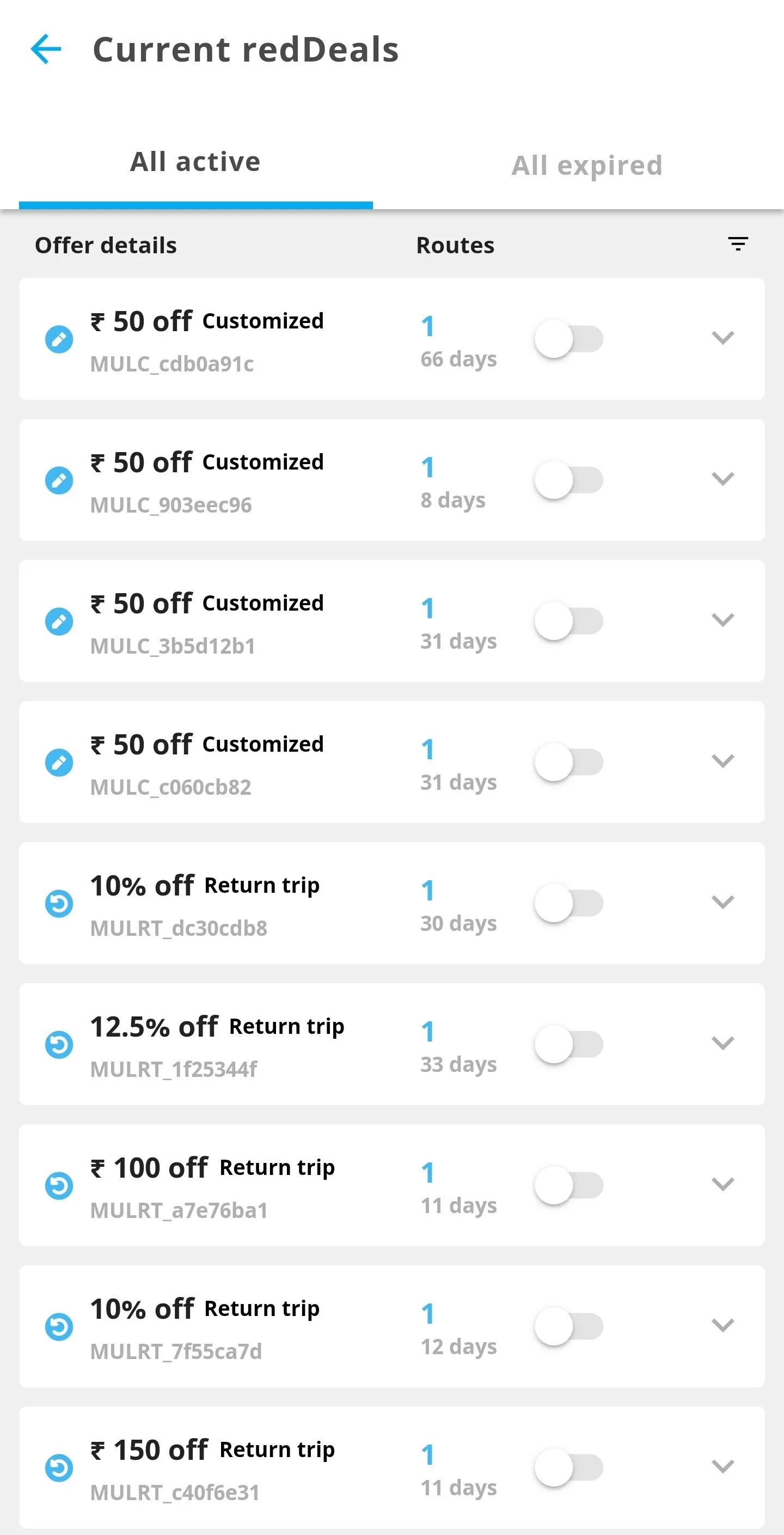This screenshot has height=1535, width=784.
Task: Tap edit pencil icon for MULC_903eec96
Action: tap(59, 480)
